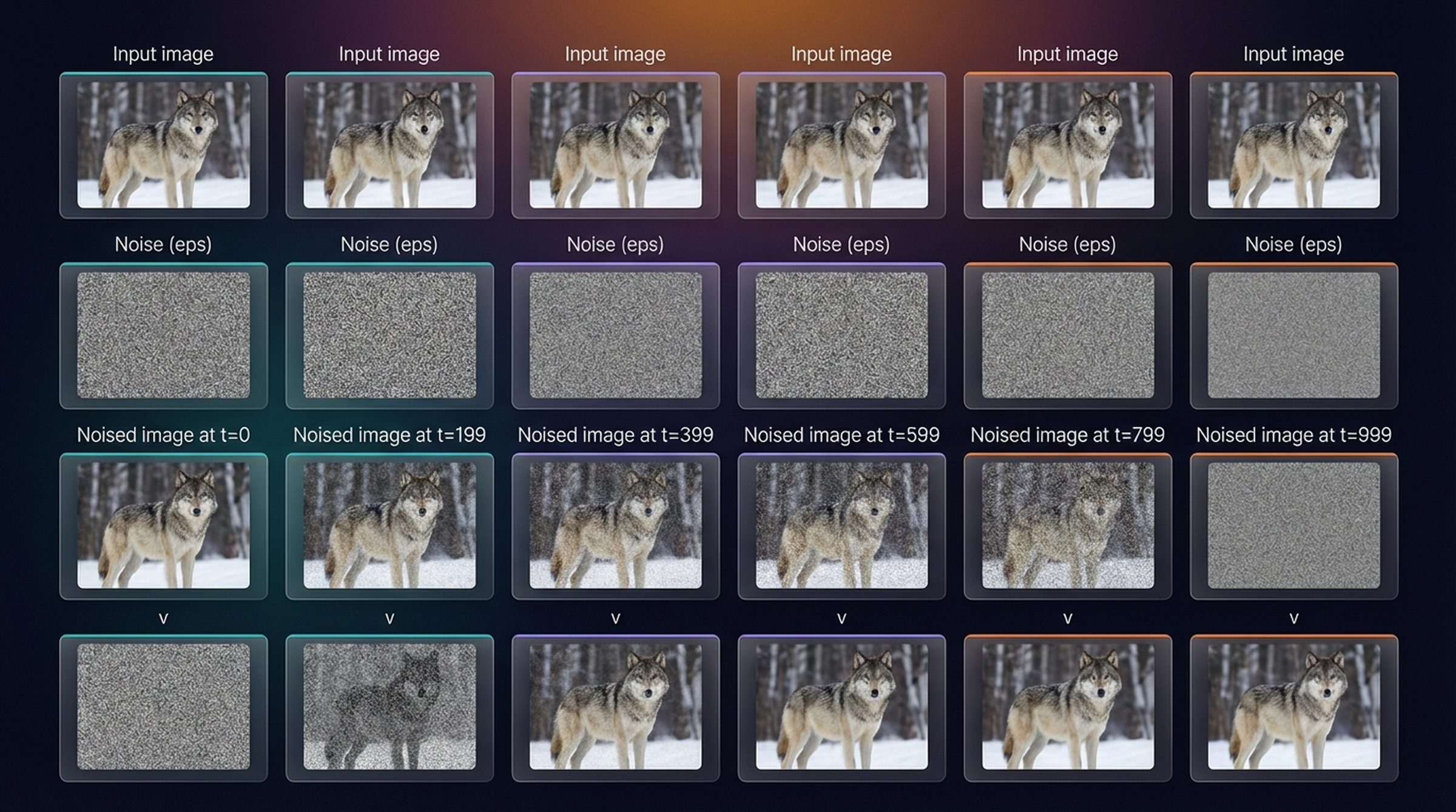This screenshot has height=812, width=1456.
Task: Select the input wolf image in the t=799 column
Action: pyautogui.click(x=1068, y=145)
